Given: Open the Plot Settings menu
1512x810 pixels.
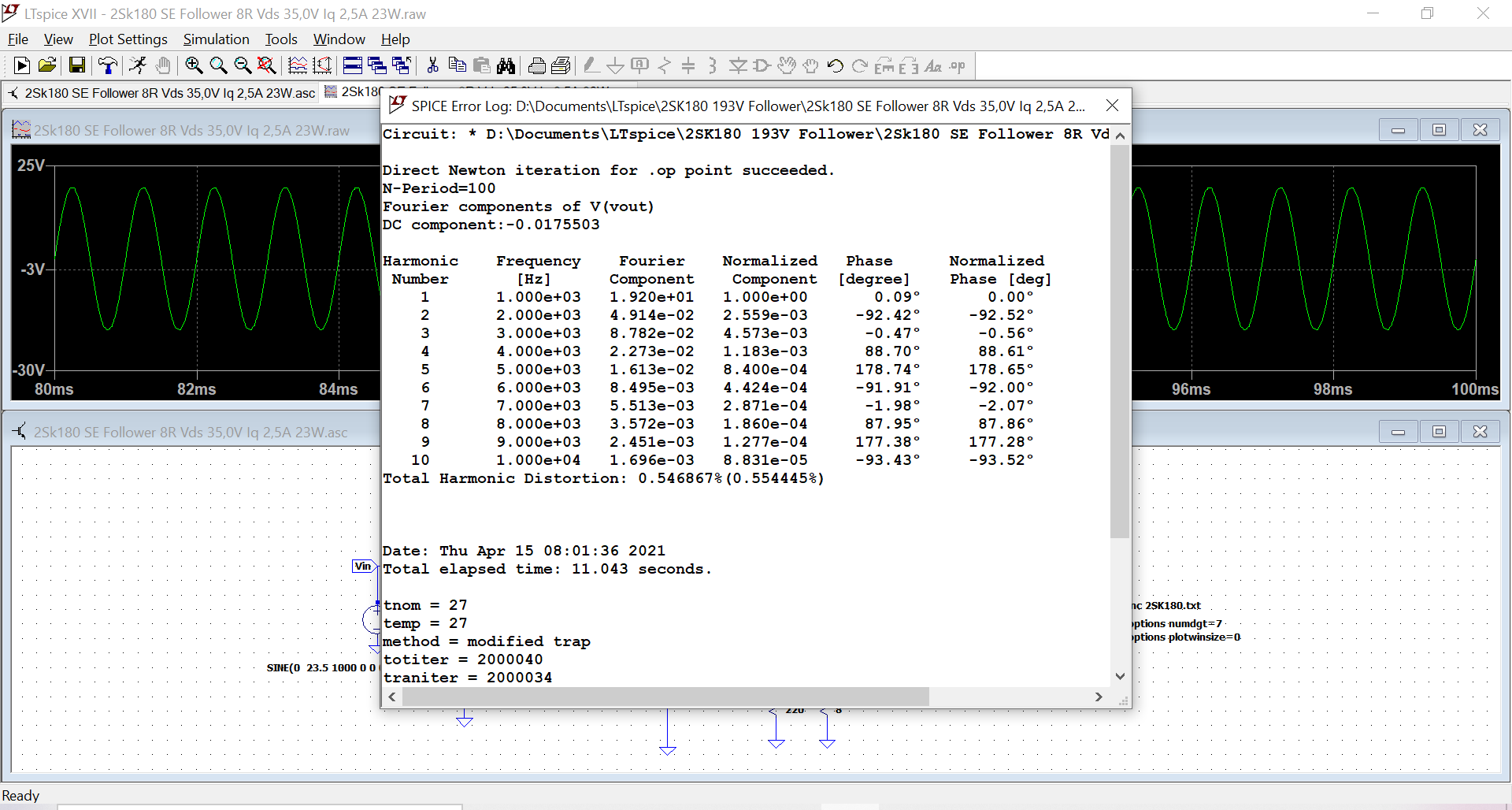Looking at the screenshot, I should 128,39.
